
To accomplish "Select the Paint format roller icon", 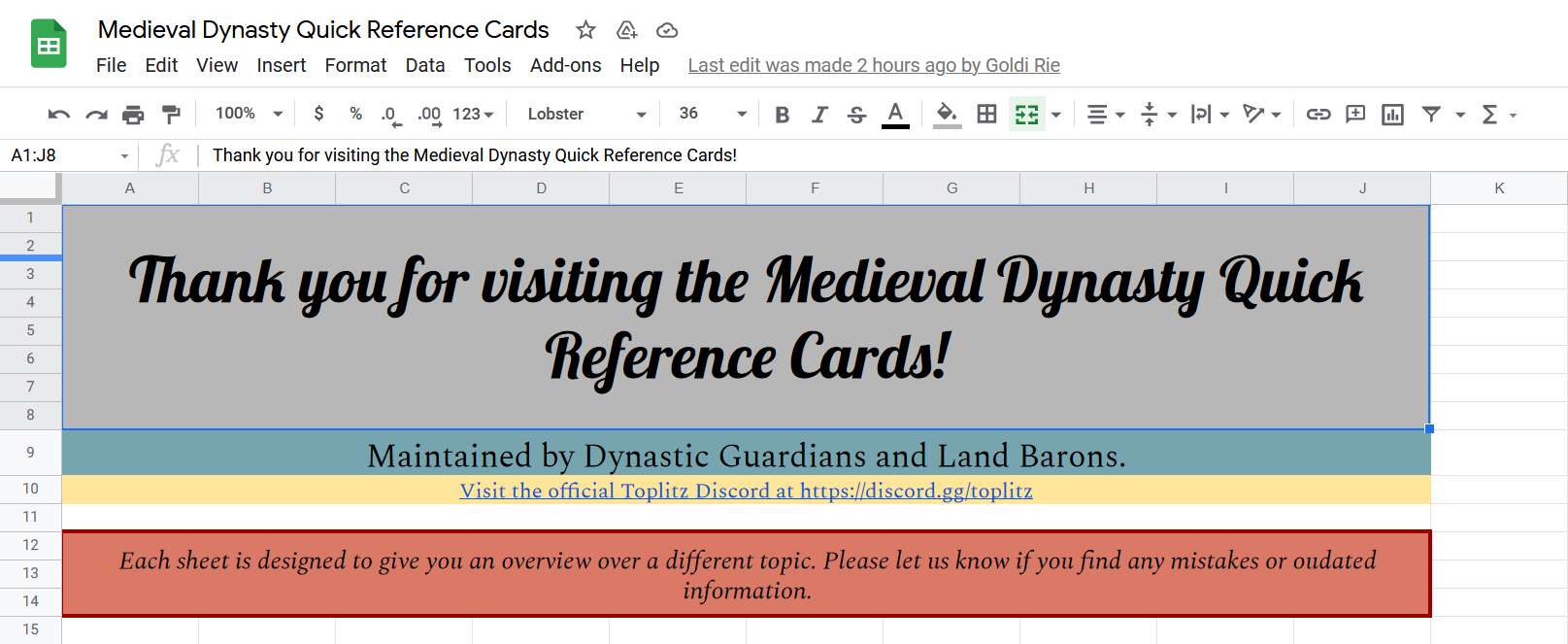I will click(171, 115).
